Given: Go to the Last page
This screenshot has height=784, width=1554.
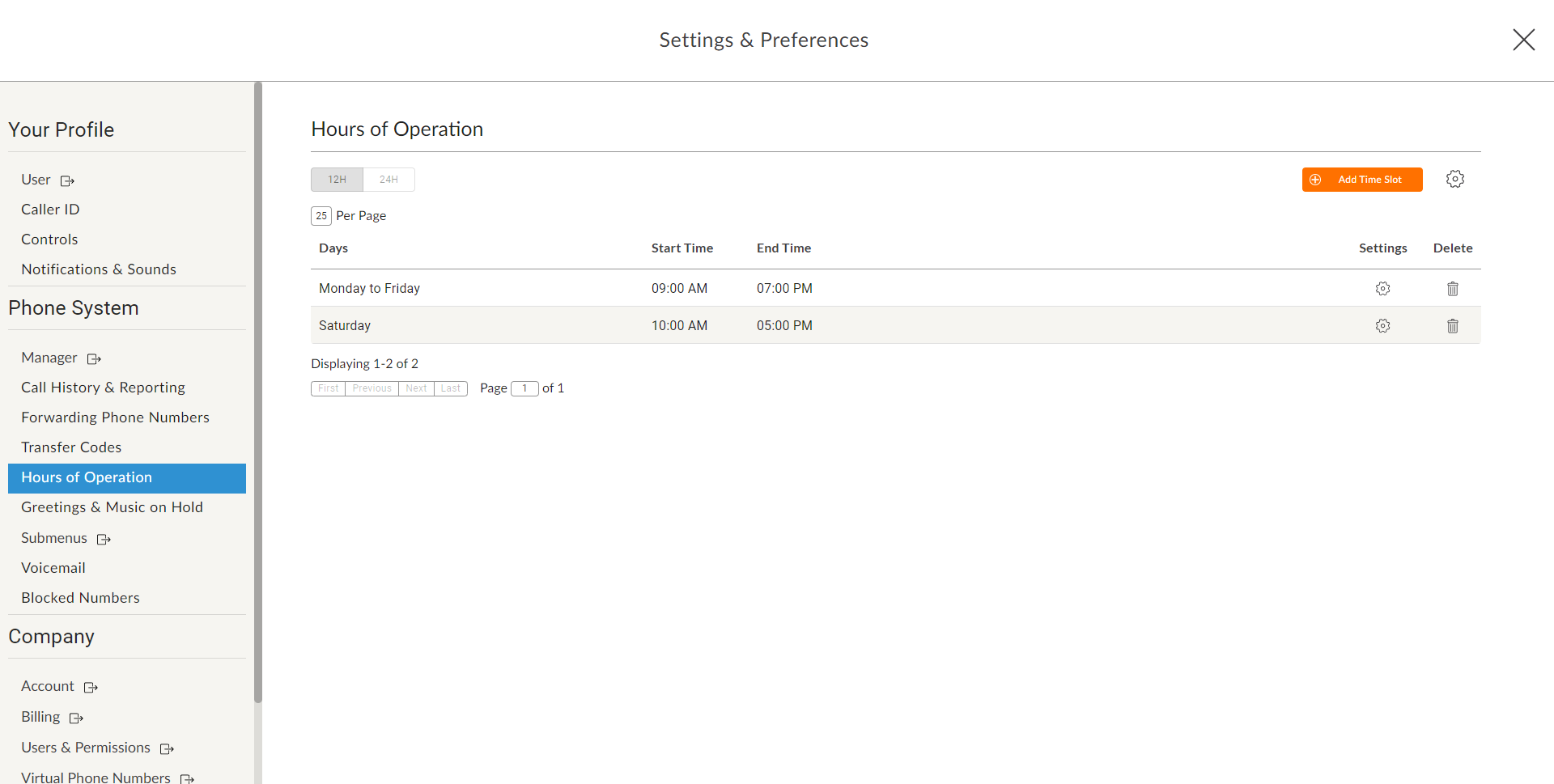Looking at the screenshot, I should tap(451, 388).
